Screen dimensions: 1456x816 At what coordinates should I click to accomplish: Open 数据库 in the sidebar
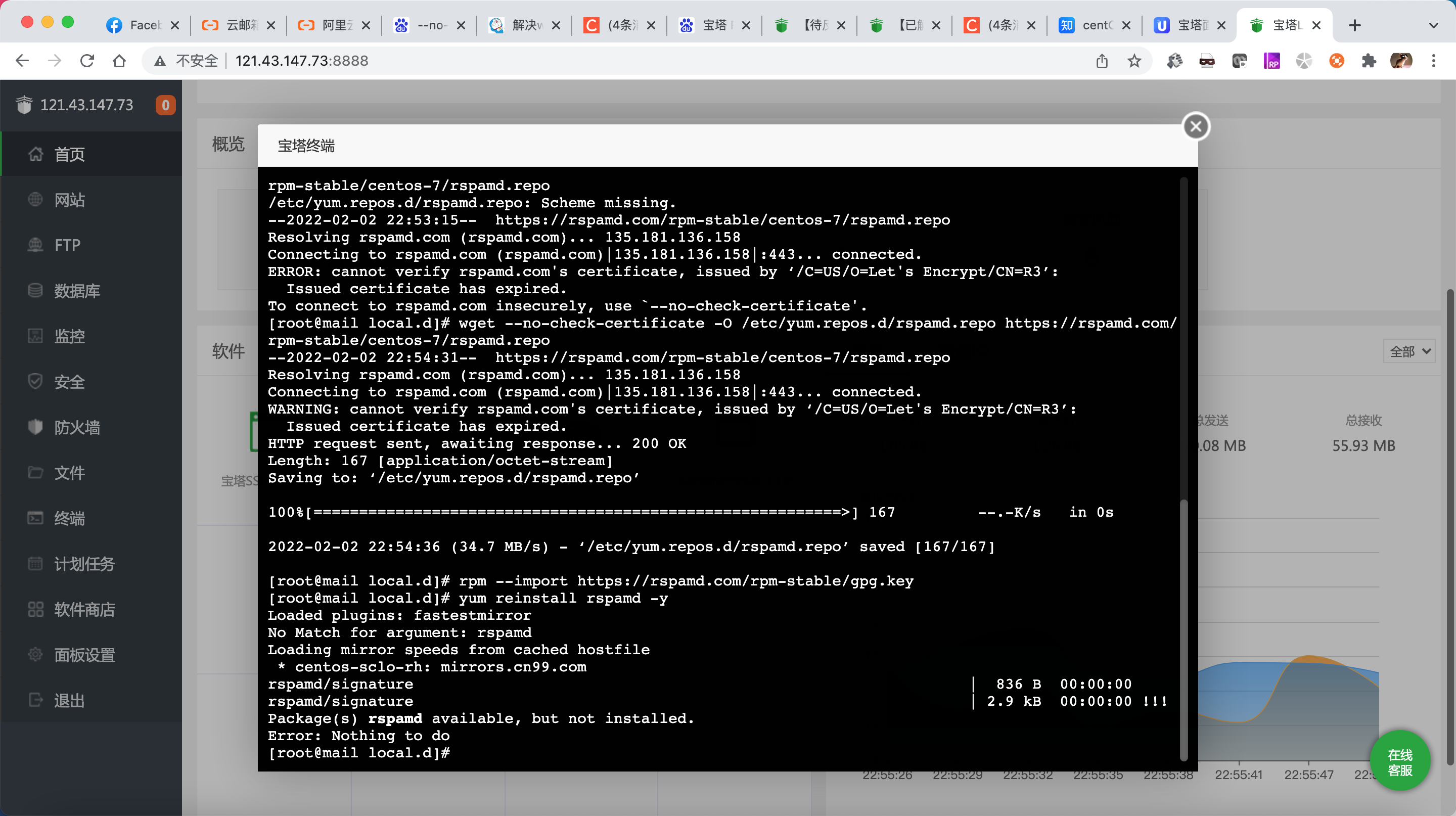(x=91, y=291)
